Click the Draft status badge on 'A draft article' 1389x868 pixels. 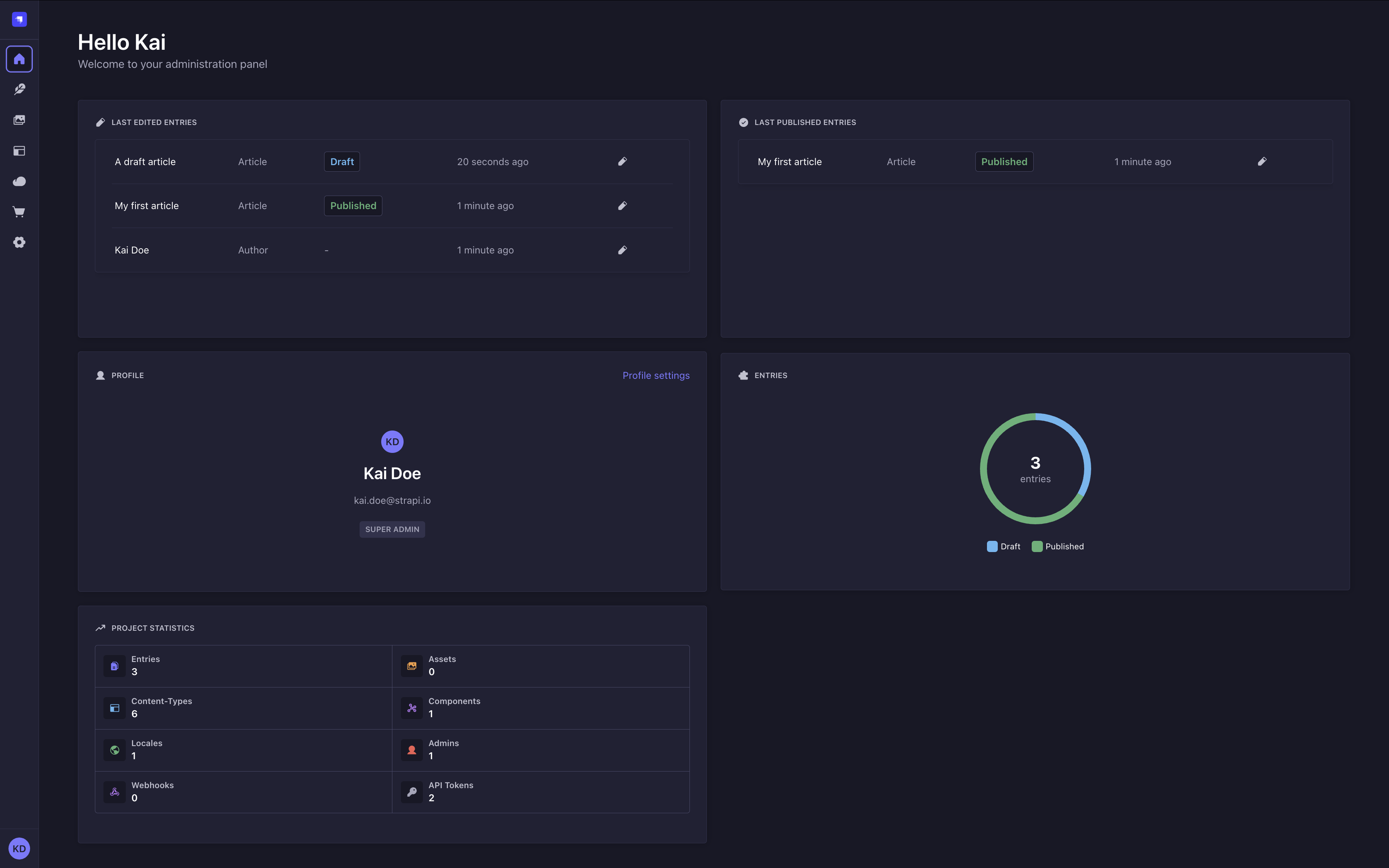click(341, 161)
